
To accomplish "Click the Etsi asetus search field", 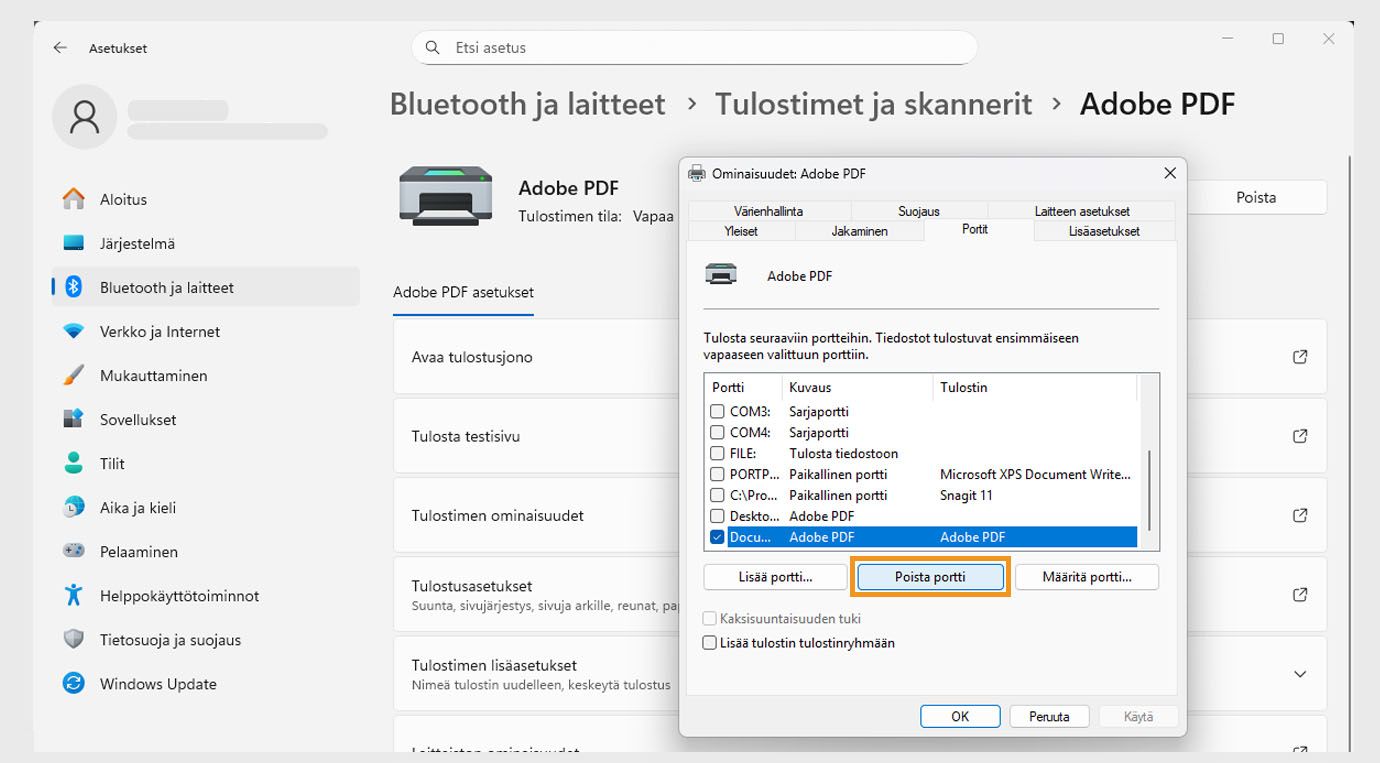I will pos(600,47).
